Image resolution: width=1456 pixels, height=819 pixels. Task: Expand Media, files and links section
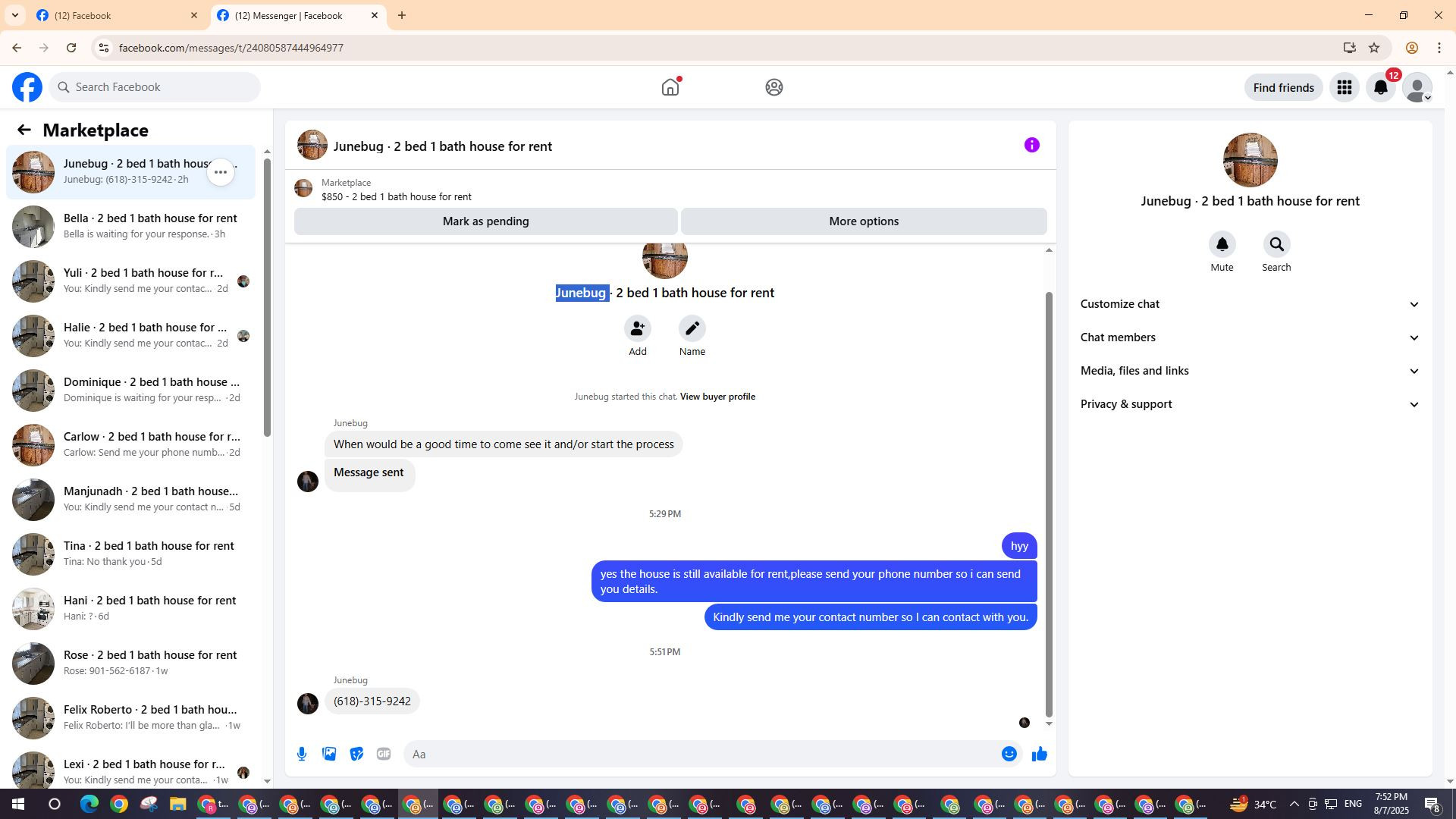click(1250, 371)
